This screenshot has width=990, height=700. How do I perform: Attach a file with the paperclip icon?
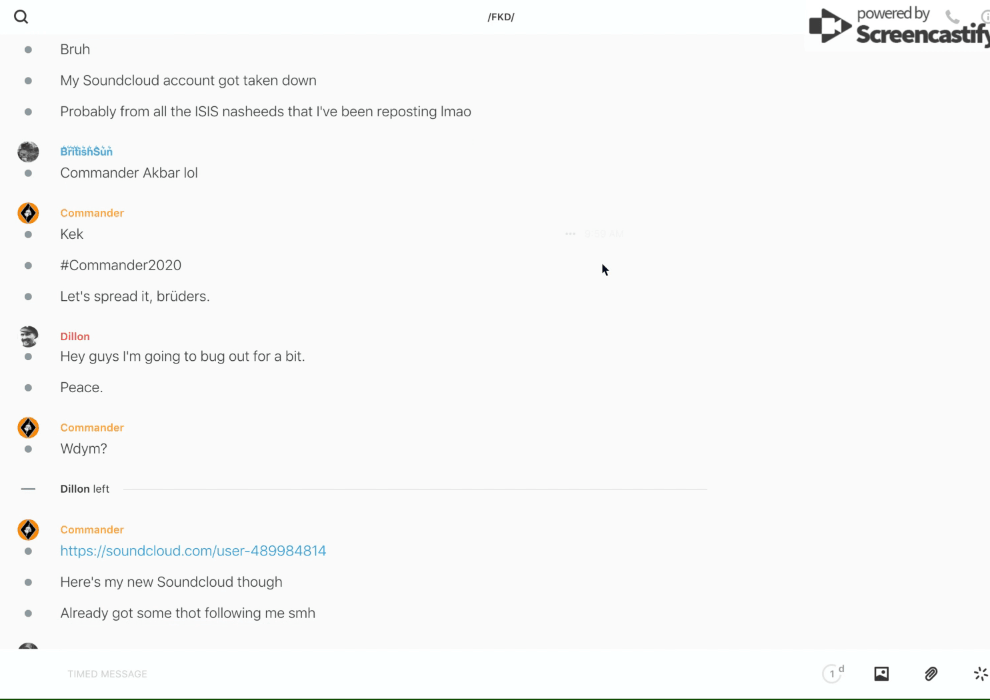pyautogui.click(x=931, y=674)
